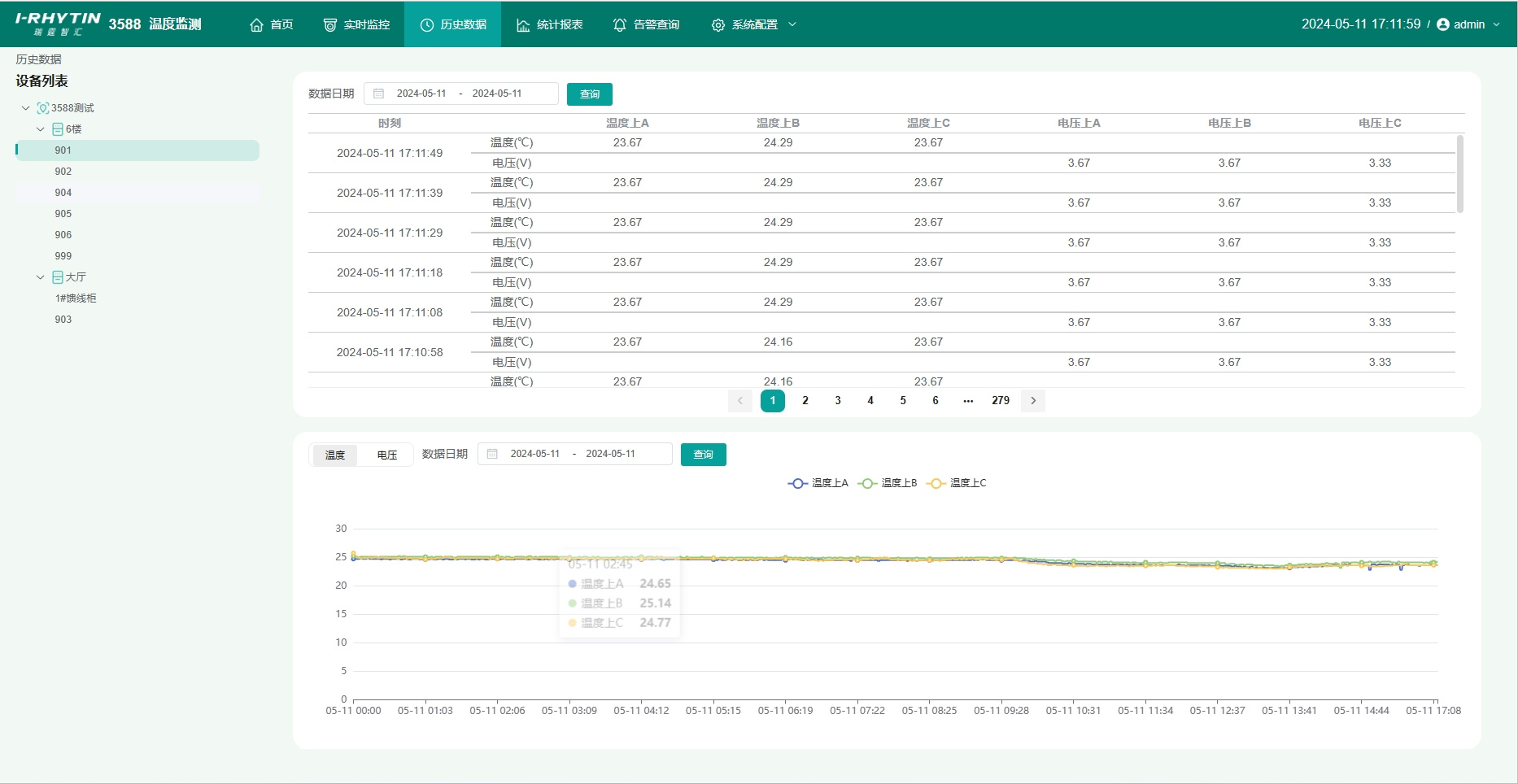Click the table vertical scrollbar

point(1459,175)
